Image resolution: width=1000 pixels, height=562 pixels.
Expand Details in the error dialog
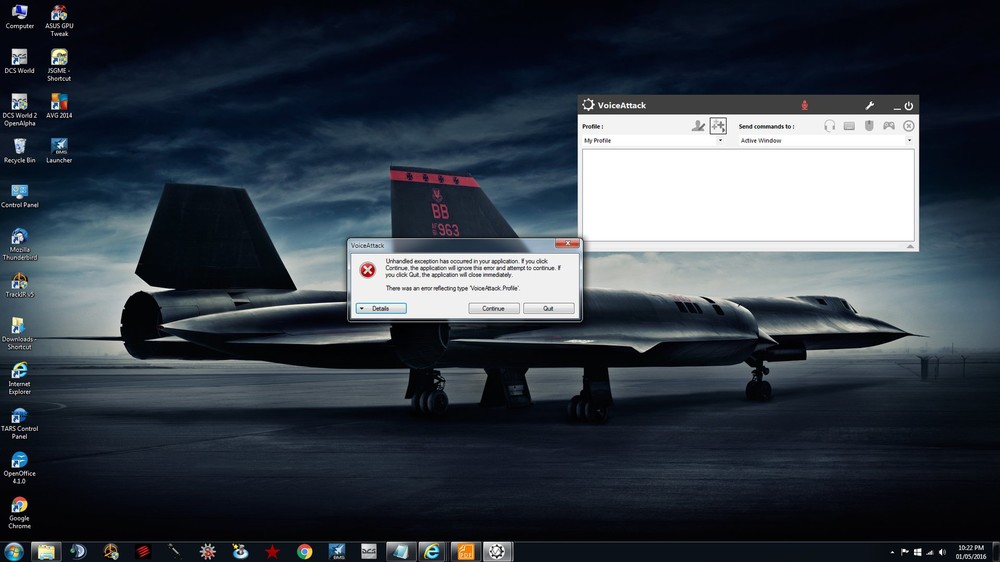point(381,308)
